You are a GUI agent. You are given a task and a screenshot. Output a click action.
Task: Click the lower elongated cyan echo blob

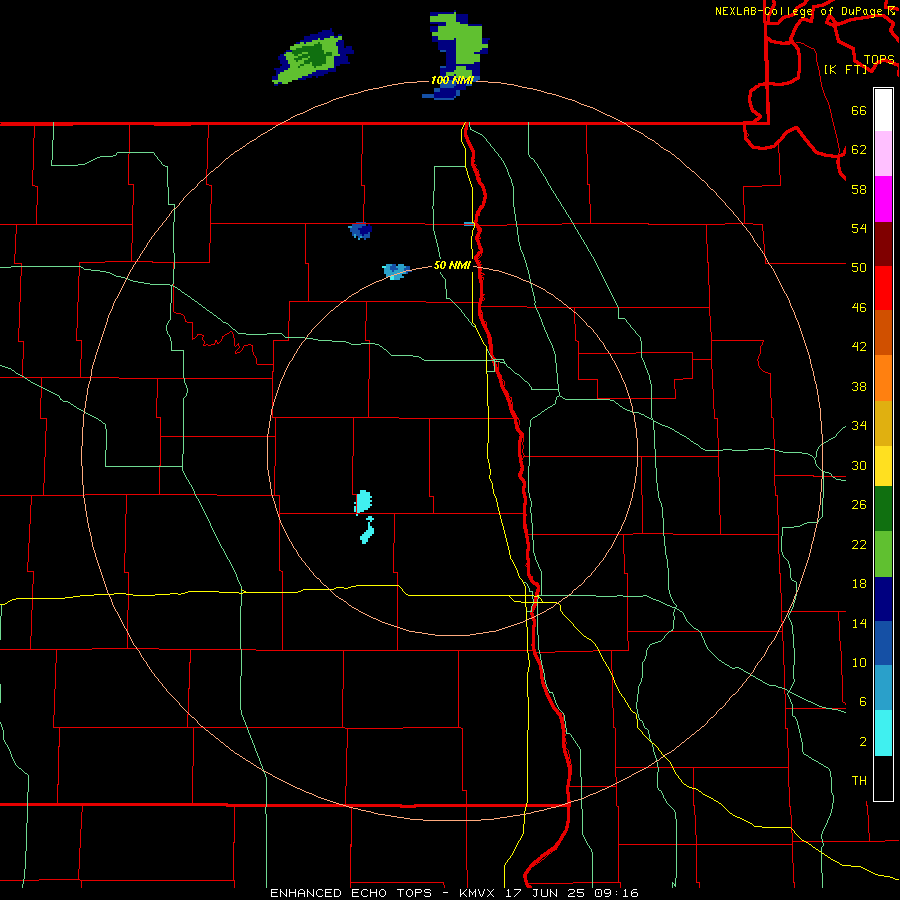[367, 530]
